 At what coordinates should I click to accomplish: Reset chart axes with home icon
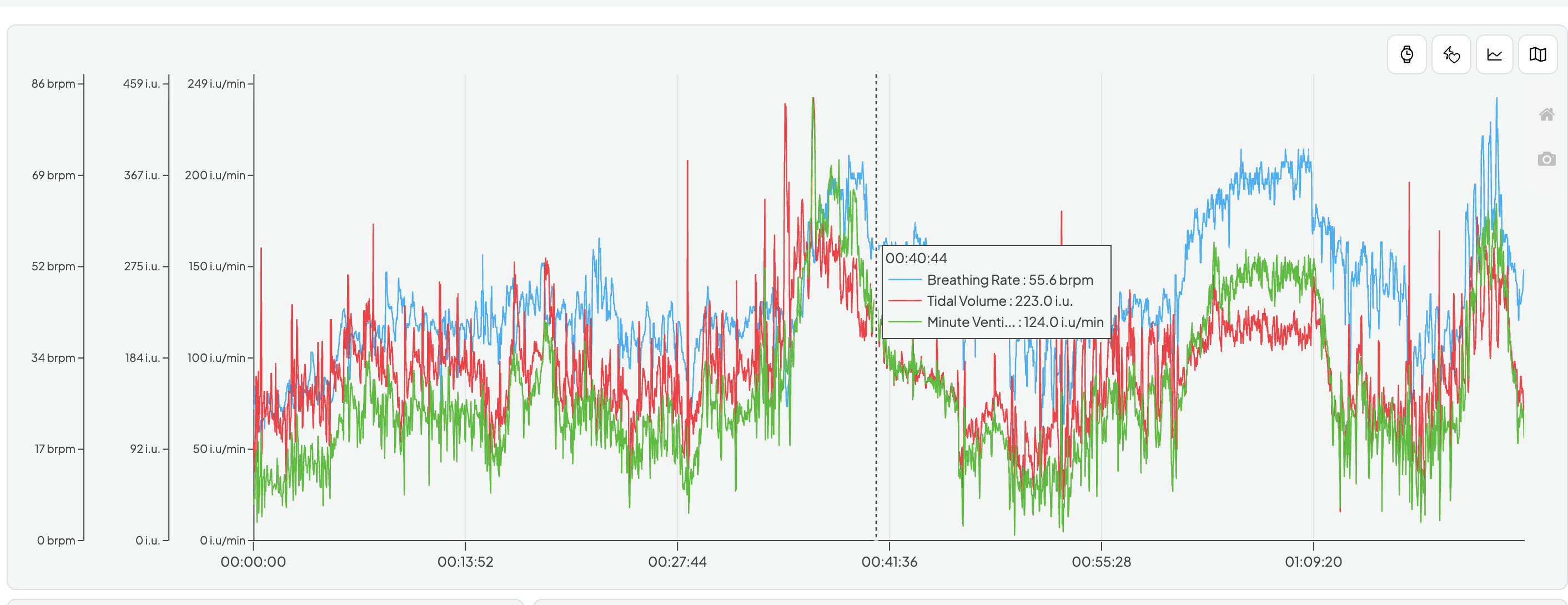click(x=1546, y=114)
